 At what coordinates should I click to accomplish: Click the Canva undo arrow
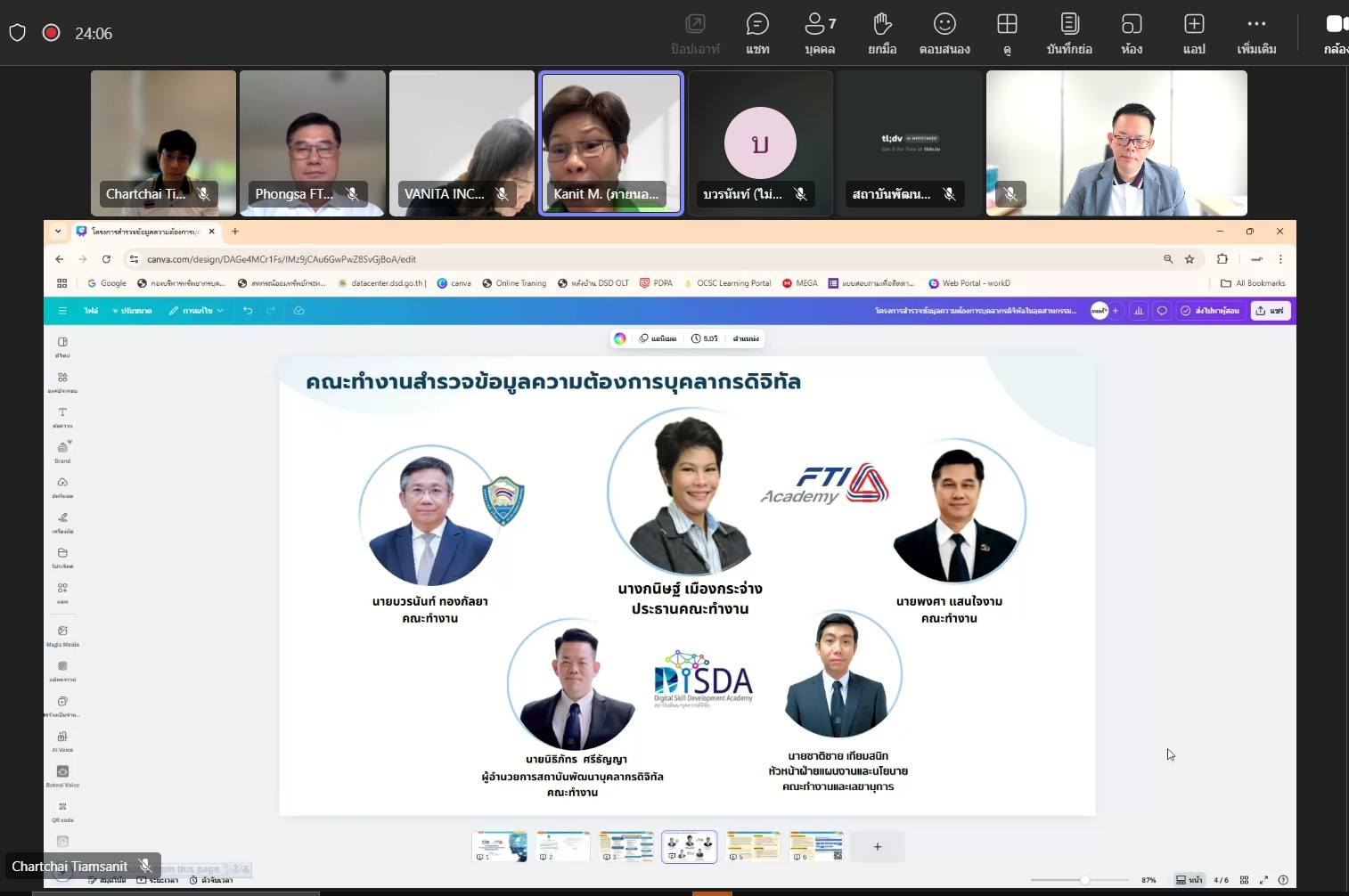[248, 311]
